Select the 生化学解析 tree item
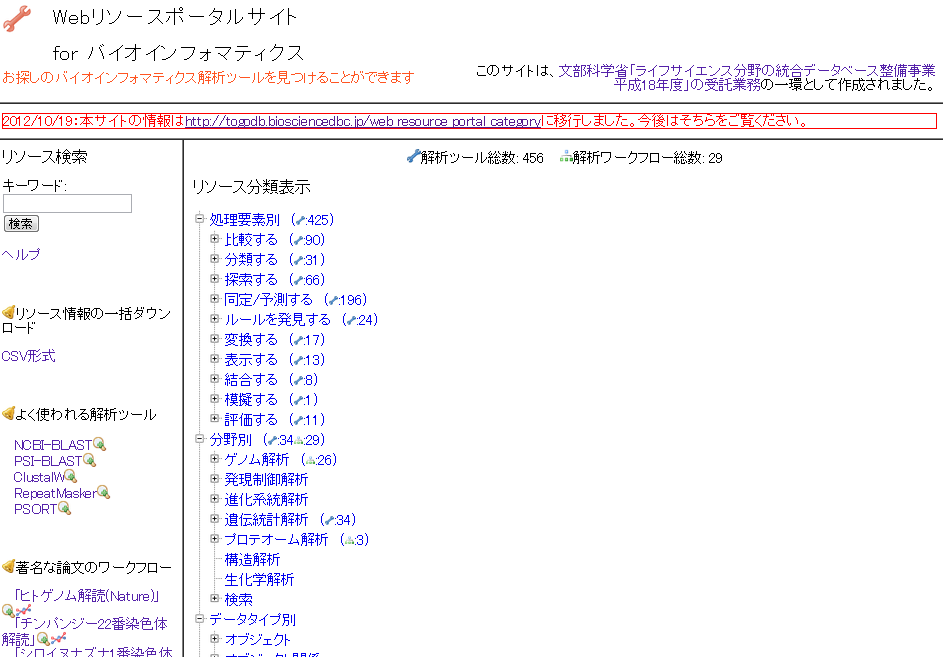Viewport: 943px width, 657px height. pos(259,580)
